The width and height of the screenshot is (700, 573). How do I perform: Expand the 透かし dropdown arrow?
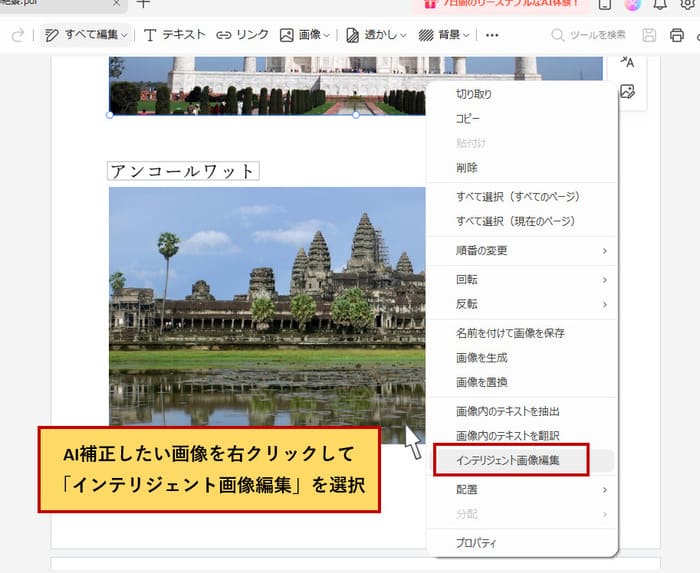tap(404, 35)
